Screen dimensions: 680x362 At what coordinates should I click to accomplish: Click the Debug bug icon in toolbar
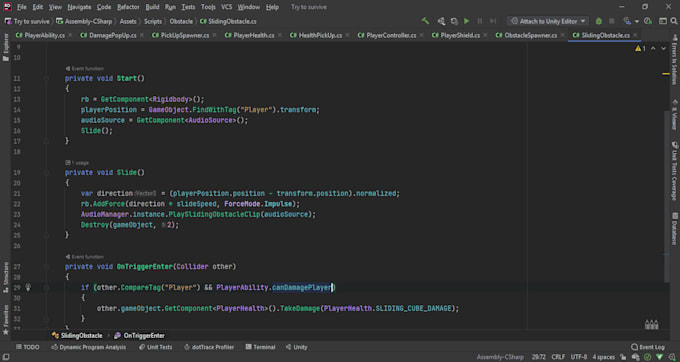click(x=599, y=21)
